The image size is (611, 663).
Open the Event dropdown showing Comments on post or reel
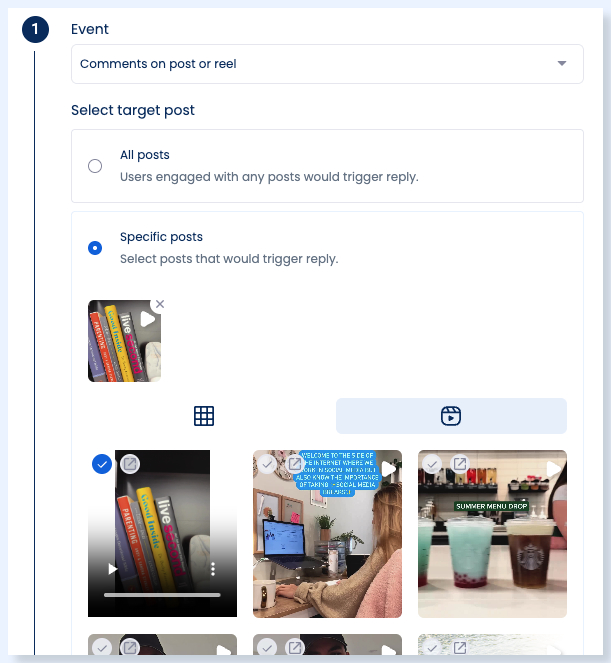tap(327, 64)
